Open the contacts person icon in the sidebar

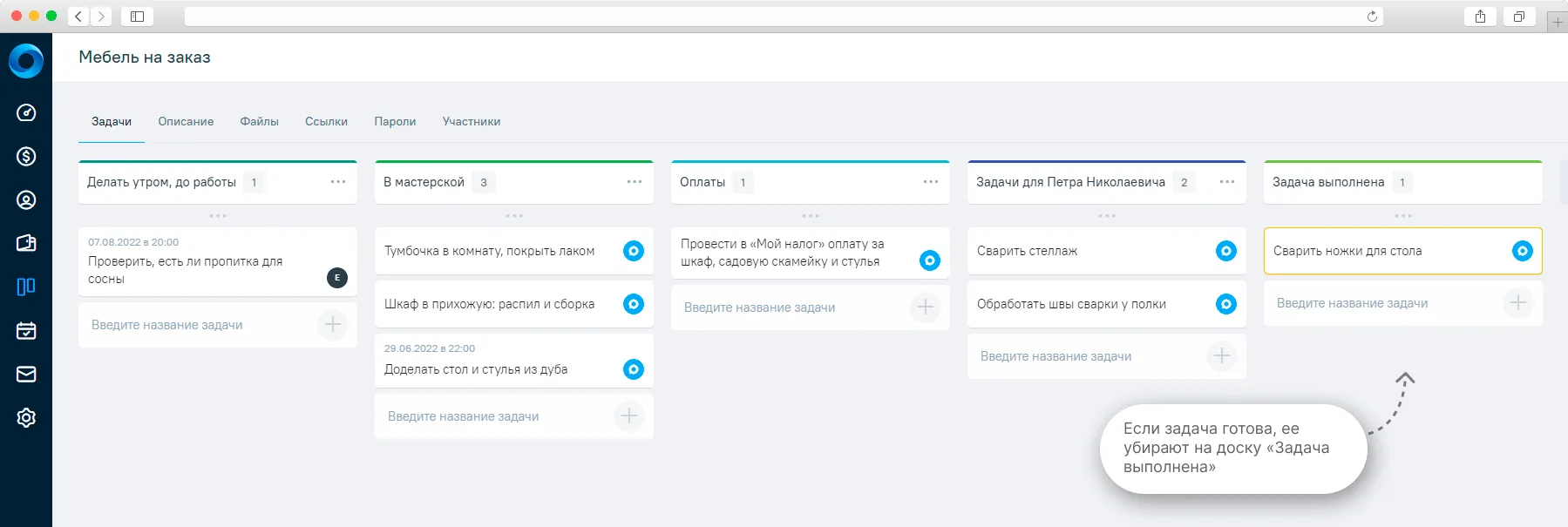[x=26, y=200]
